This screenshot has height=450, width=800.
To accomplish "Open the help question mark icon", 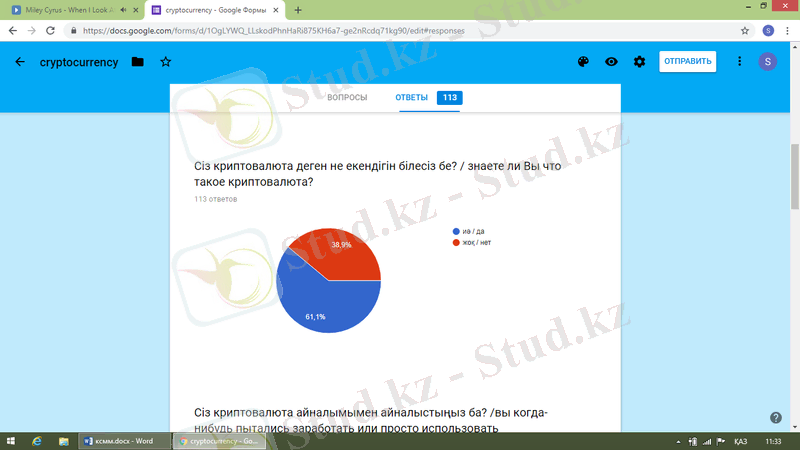I will click(776, 418).
